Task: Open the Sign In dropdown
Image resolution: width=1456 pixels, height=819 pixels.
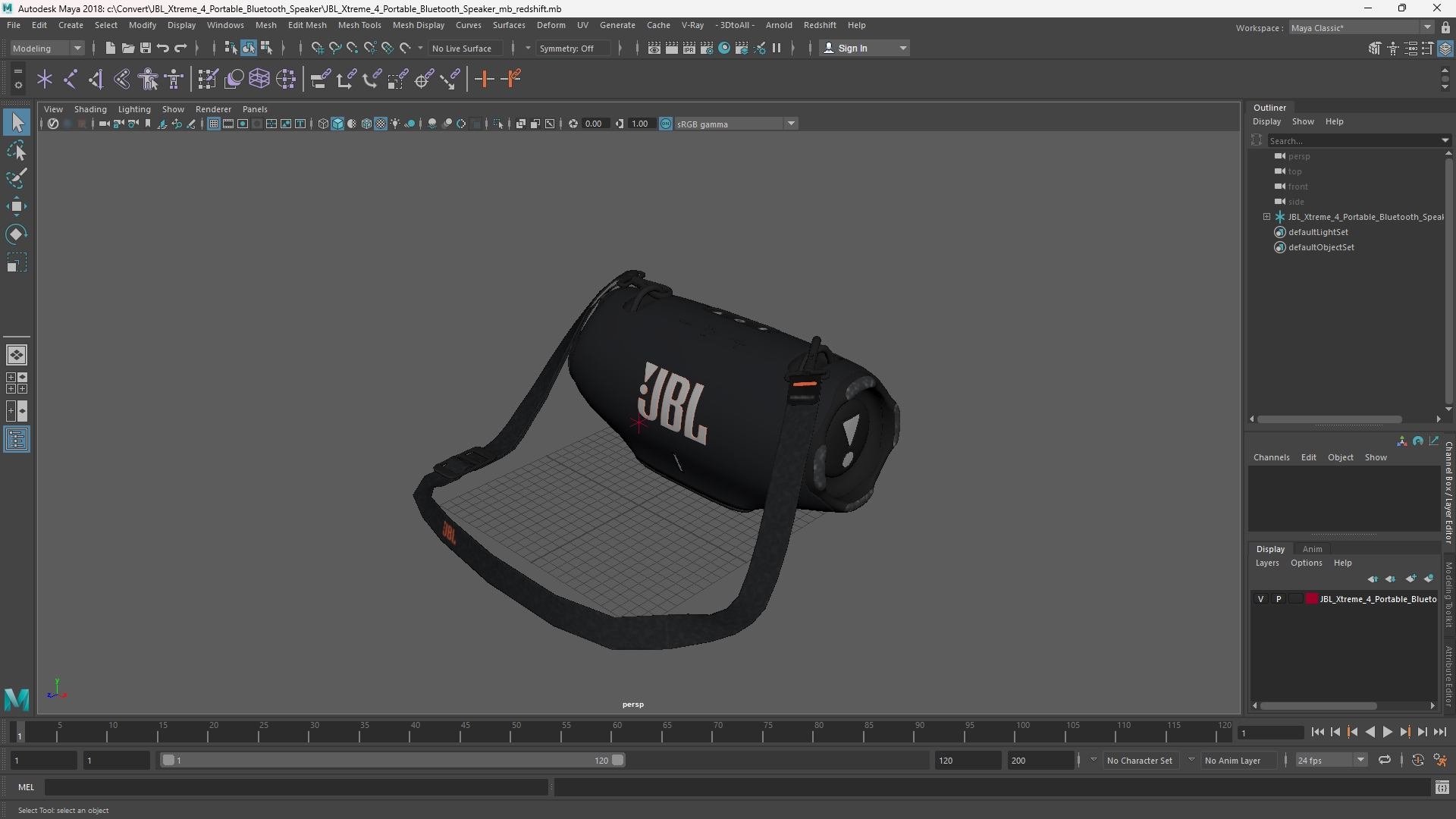Action: (903, 48)
